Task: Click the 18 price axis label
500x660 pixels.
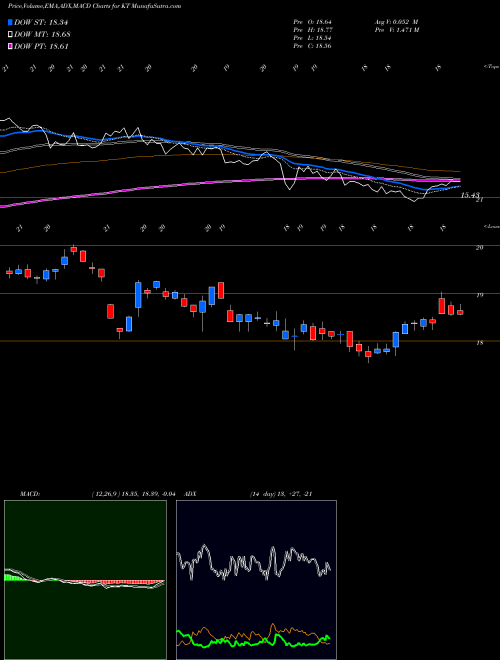Action: (479, 343)
